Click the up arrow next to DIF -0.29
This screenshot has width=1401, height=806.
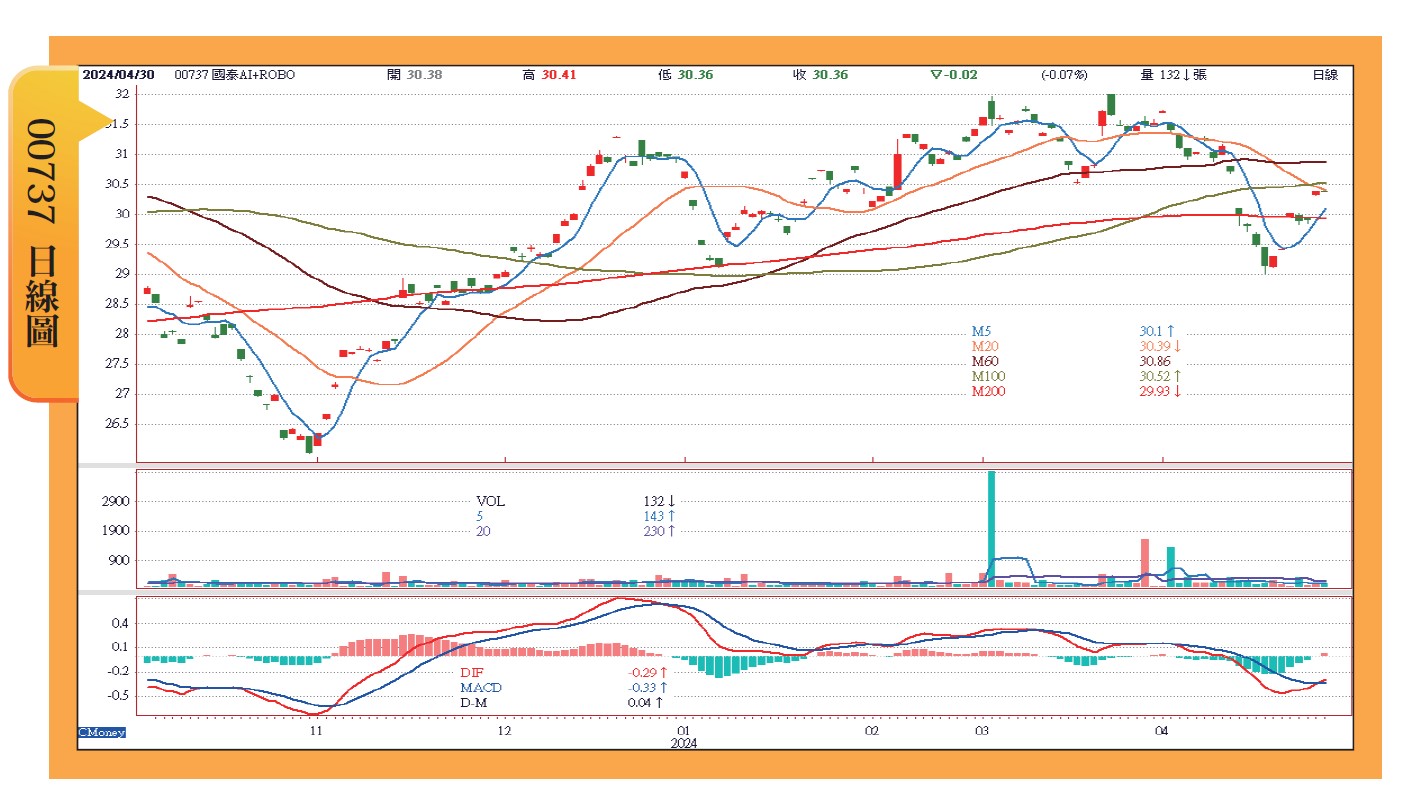tap(661, 673)
